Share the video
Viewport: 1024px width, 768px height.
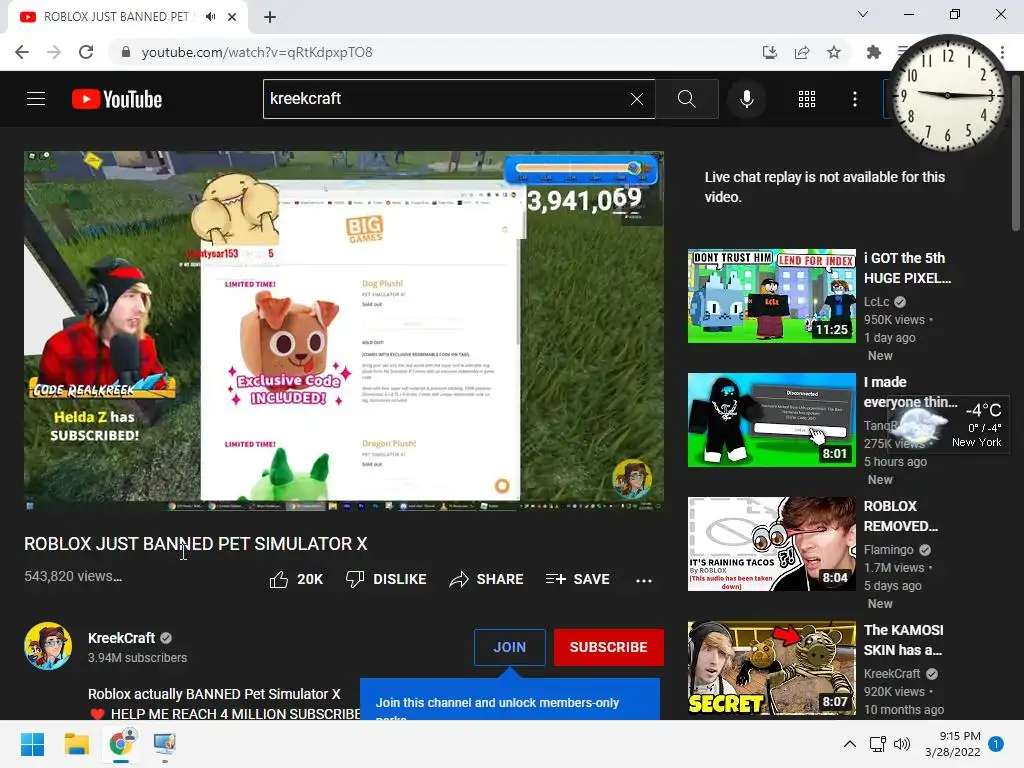(487, 579)
